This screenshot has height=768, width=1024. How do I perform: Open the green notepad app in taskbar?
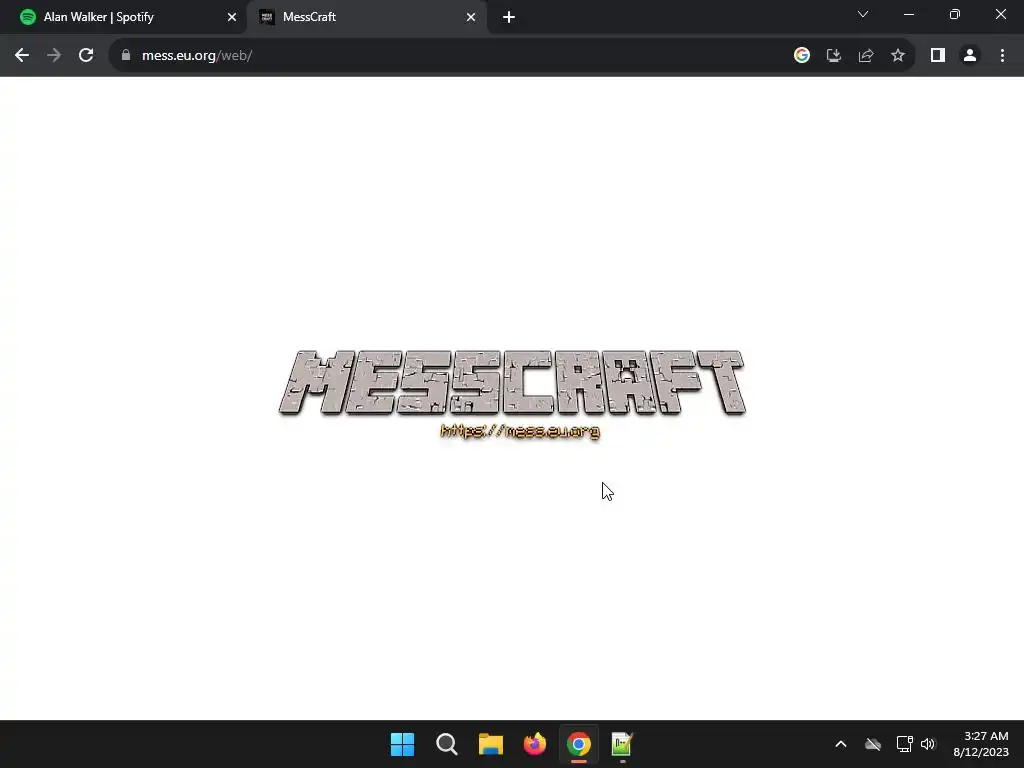(622, 744)
